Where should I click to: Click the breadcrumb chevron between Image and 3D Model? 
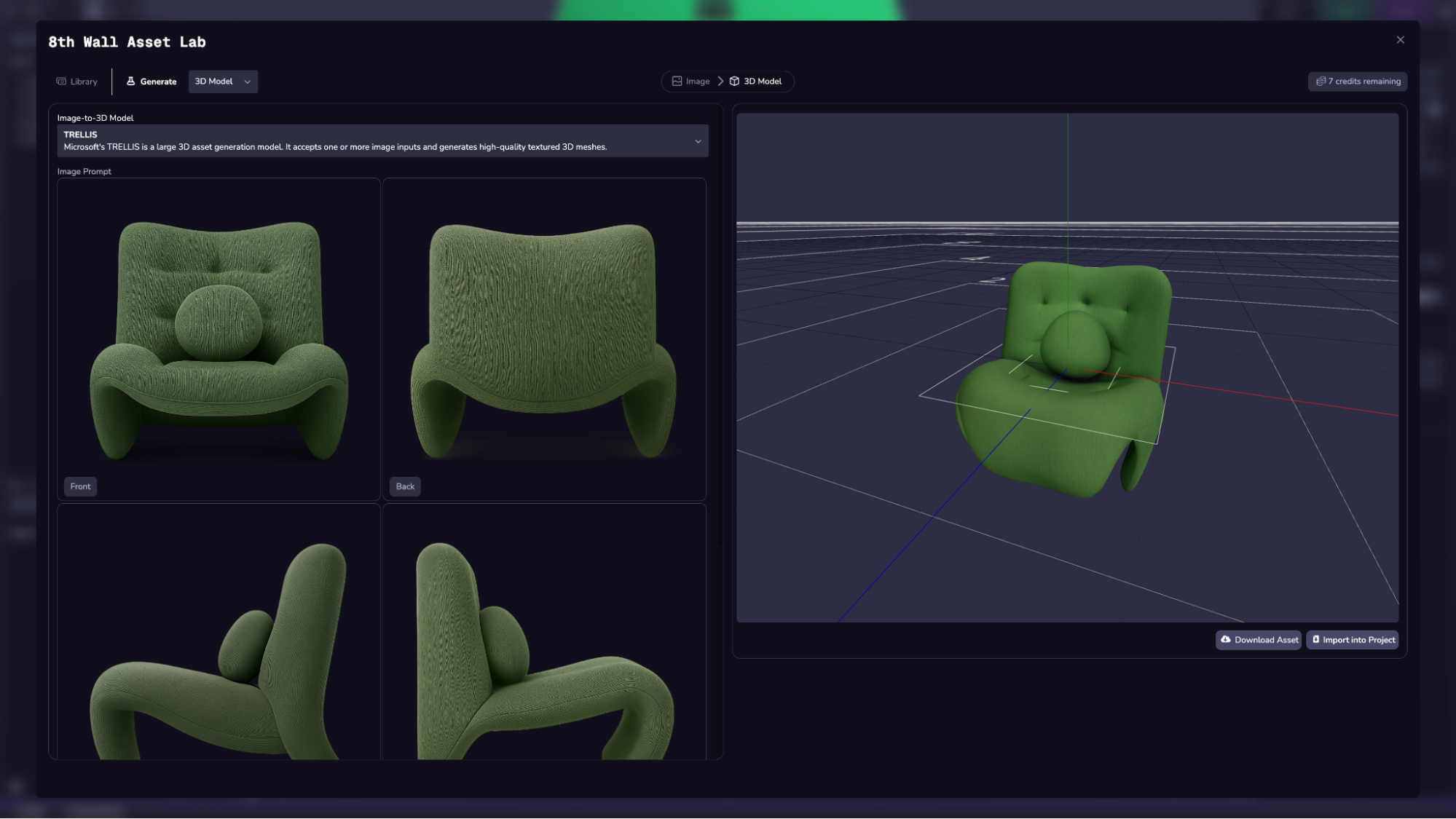coord(720,82)
